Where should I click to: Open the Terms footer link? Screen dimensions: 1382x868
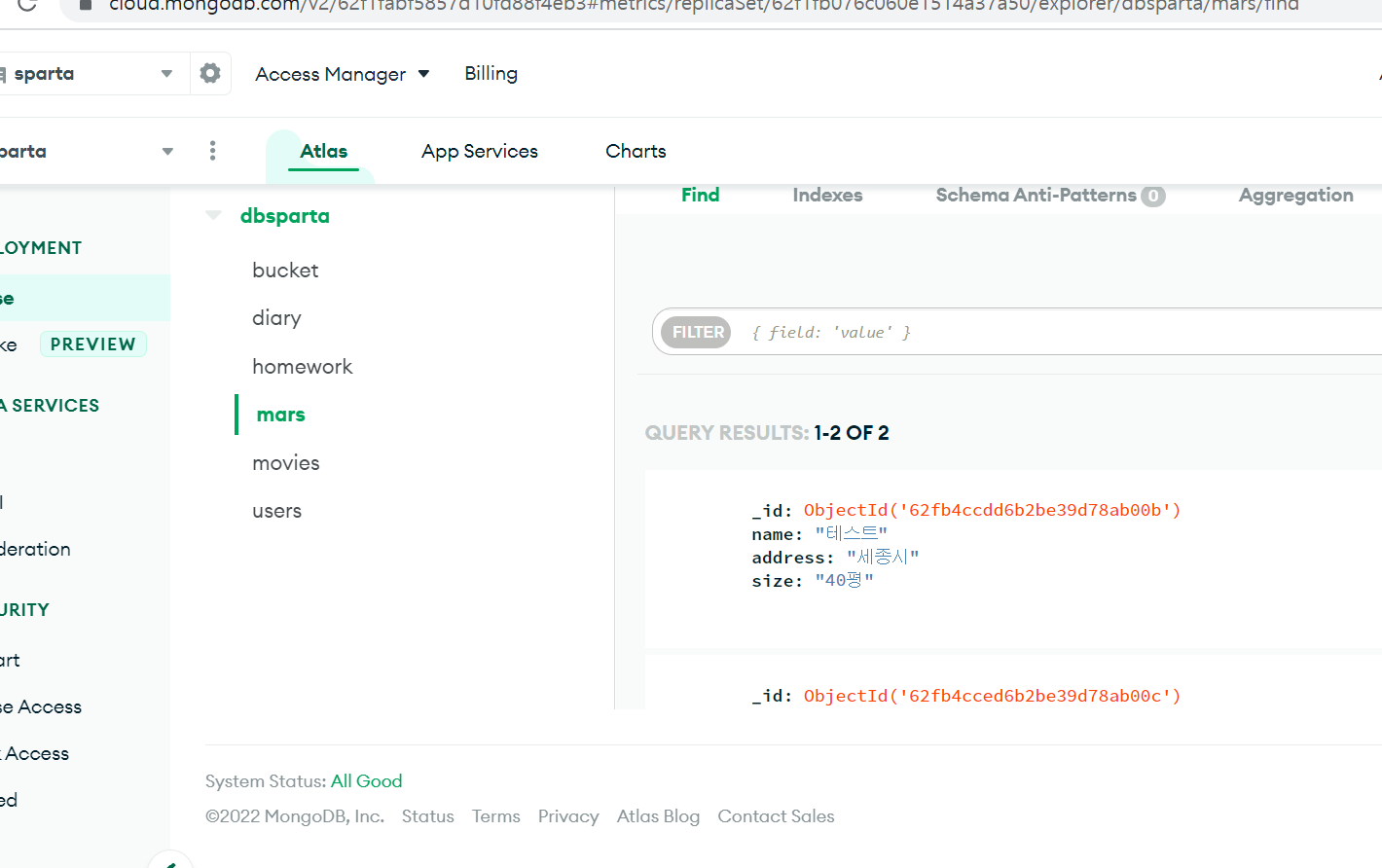pos(496,816)
